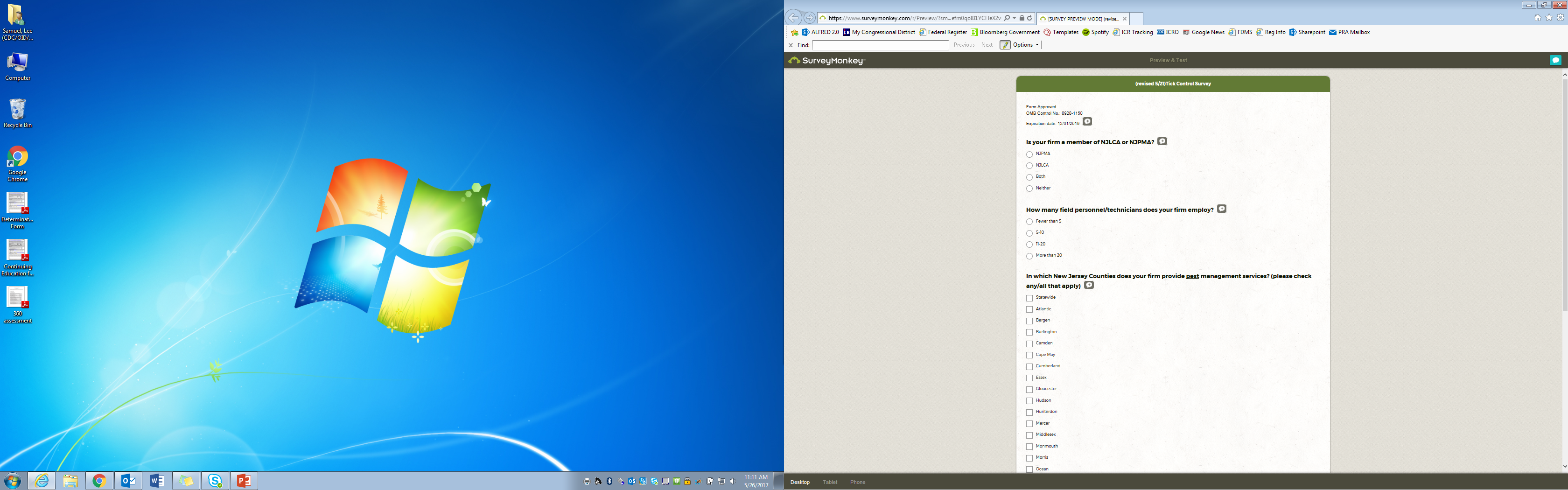Select the NJPMA radio option

pos(1029,154)
